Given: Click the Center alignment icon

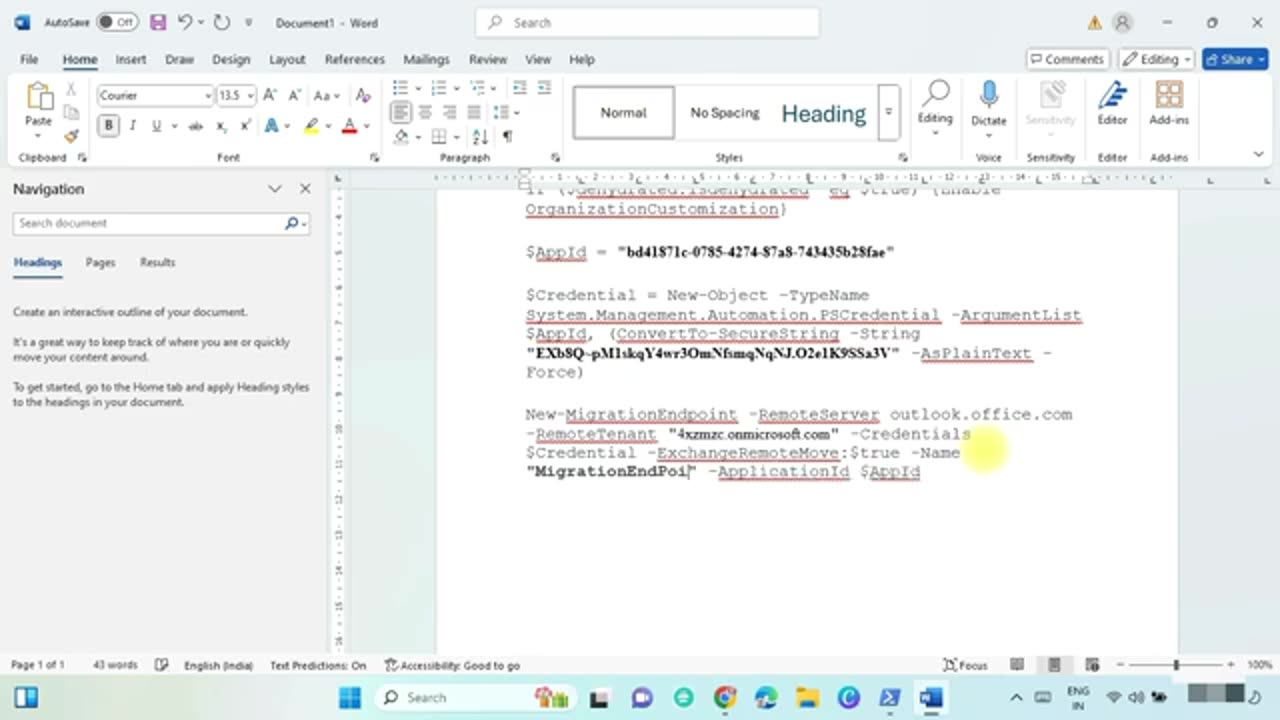Looking at the screenshot, I should [x=425, y=112].
